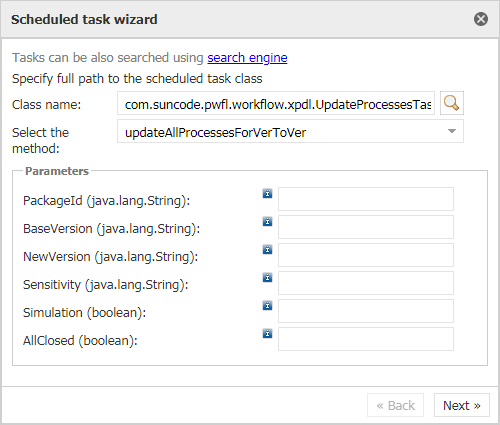This screenshot has width=500, height=425.
Task: Click the BaseVersion input field
Action: coord(366,227)
